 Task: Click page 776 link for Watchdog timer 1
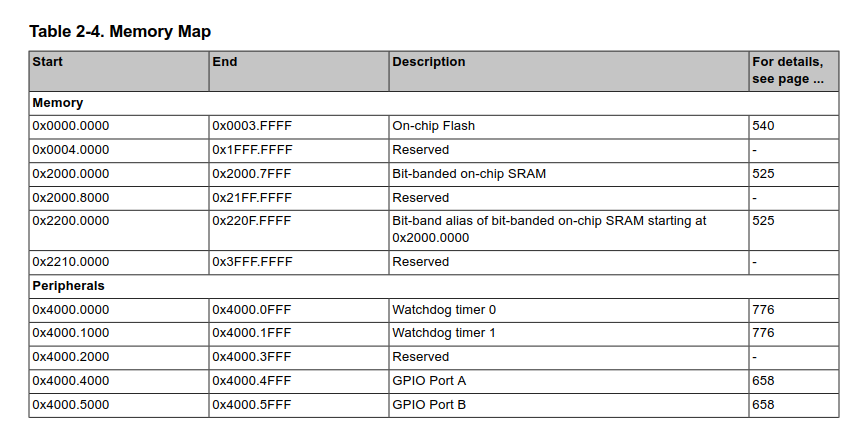[763, 333]
